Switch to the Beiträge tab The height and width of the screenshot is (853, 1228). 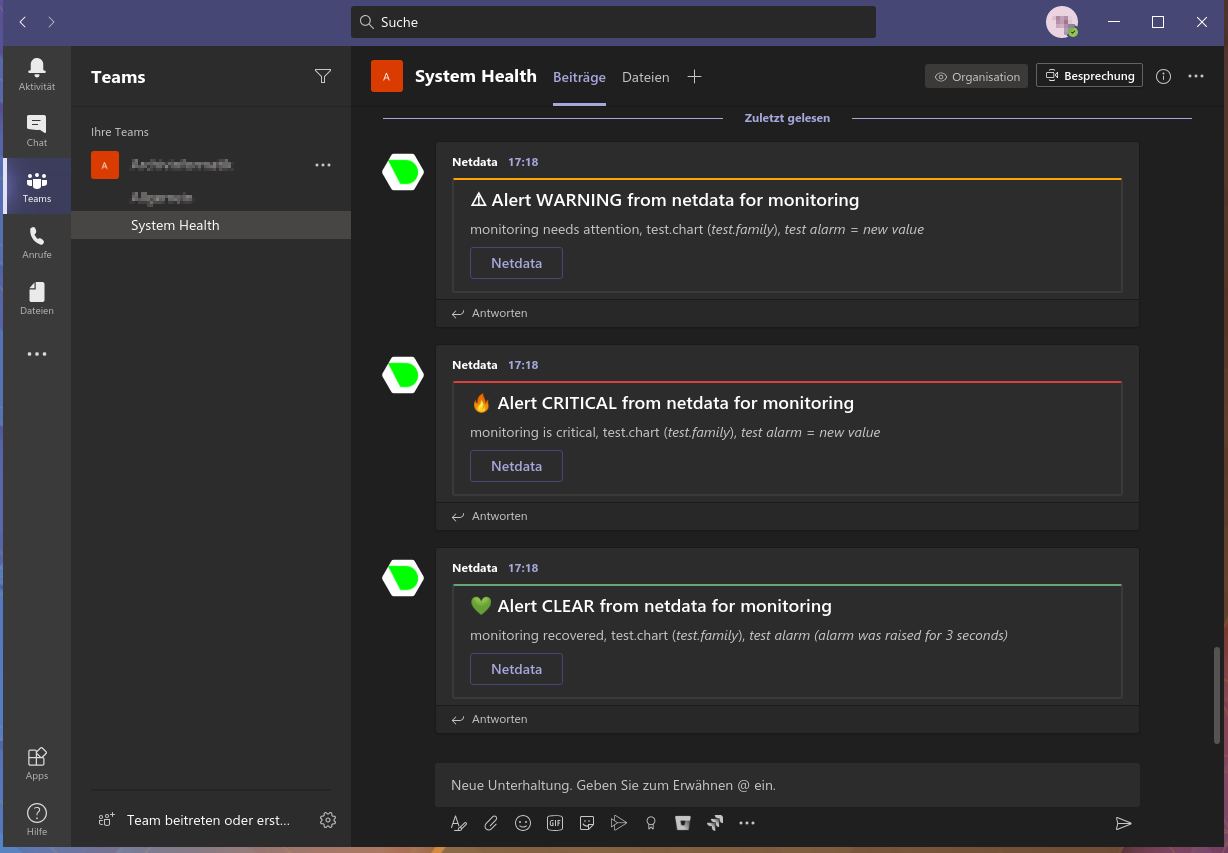[579, 77]
